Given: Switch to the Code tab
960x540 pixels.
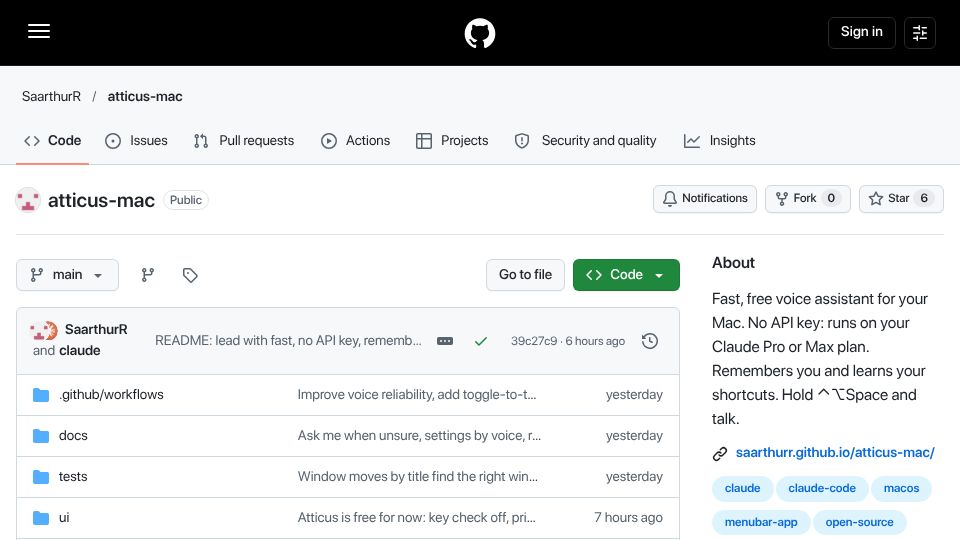Looking at the screenshot, I should (53, 141).
